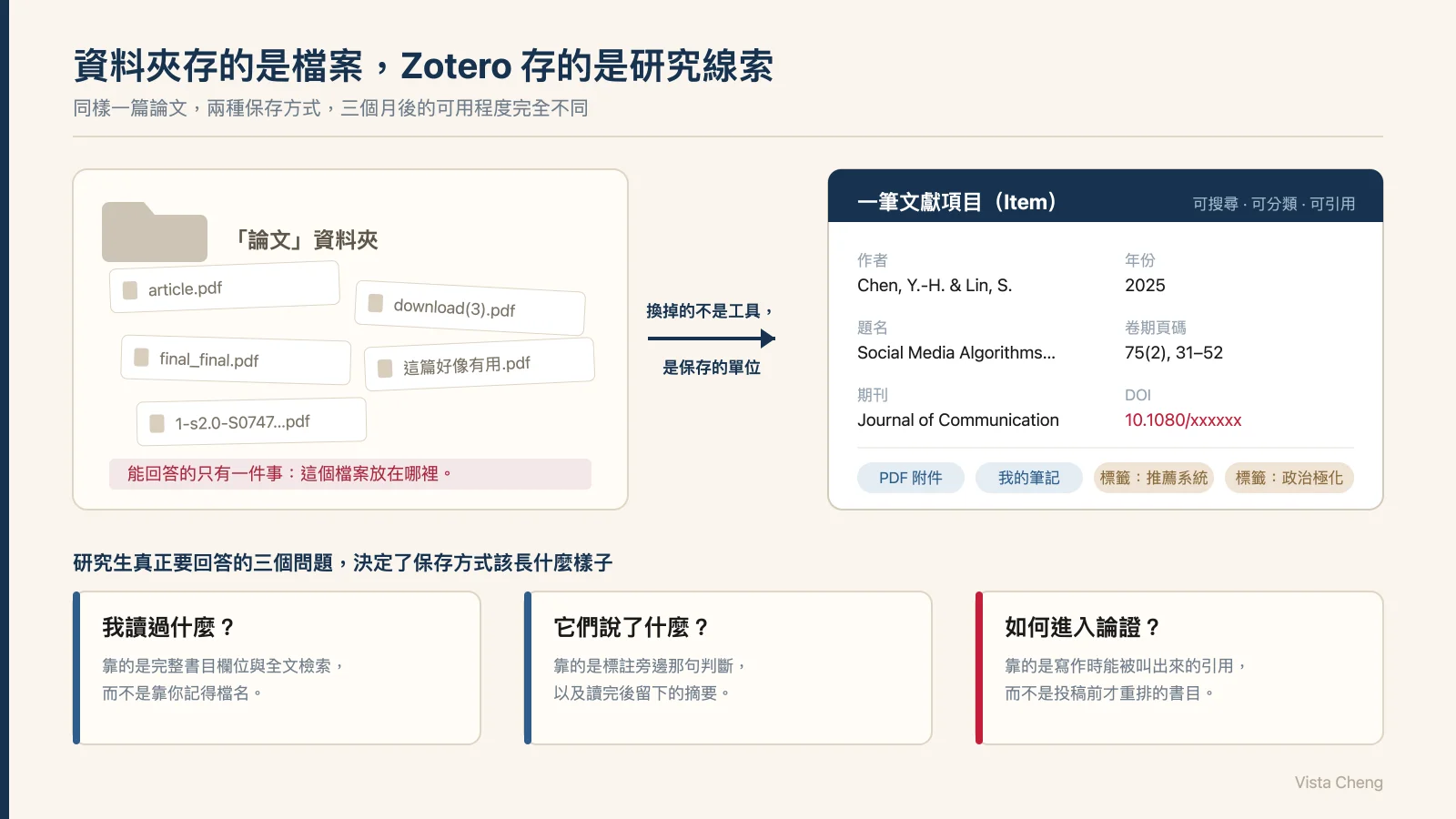1456x819 pixels.
Task: Click the 「論文」資料夾 label
Action: click(304, 240)
